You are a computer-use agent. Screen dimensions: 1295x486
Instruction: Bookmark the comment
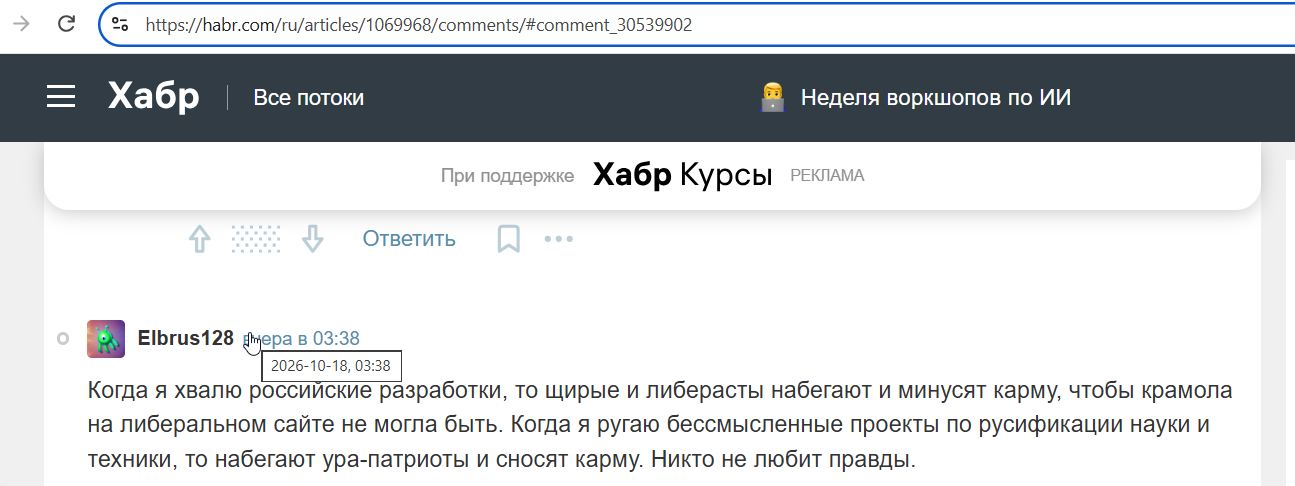point(509,239)
